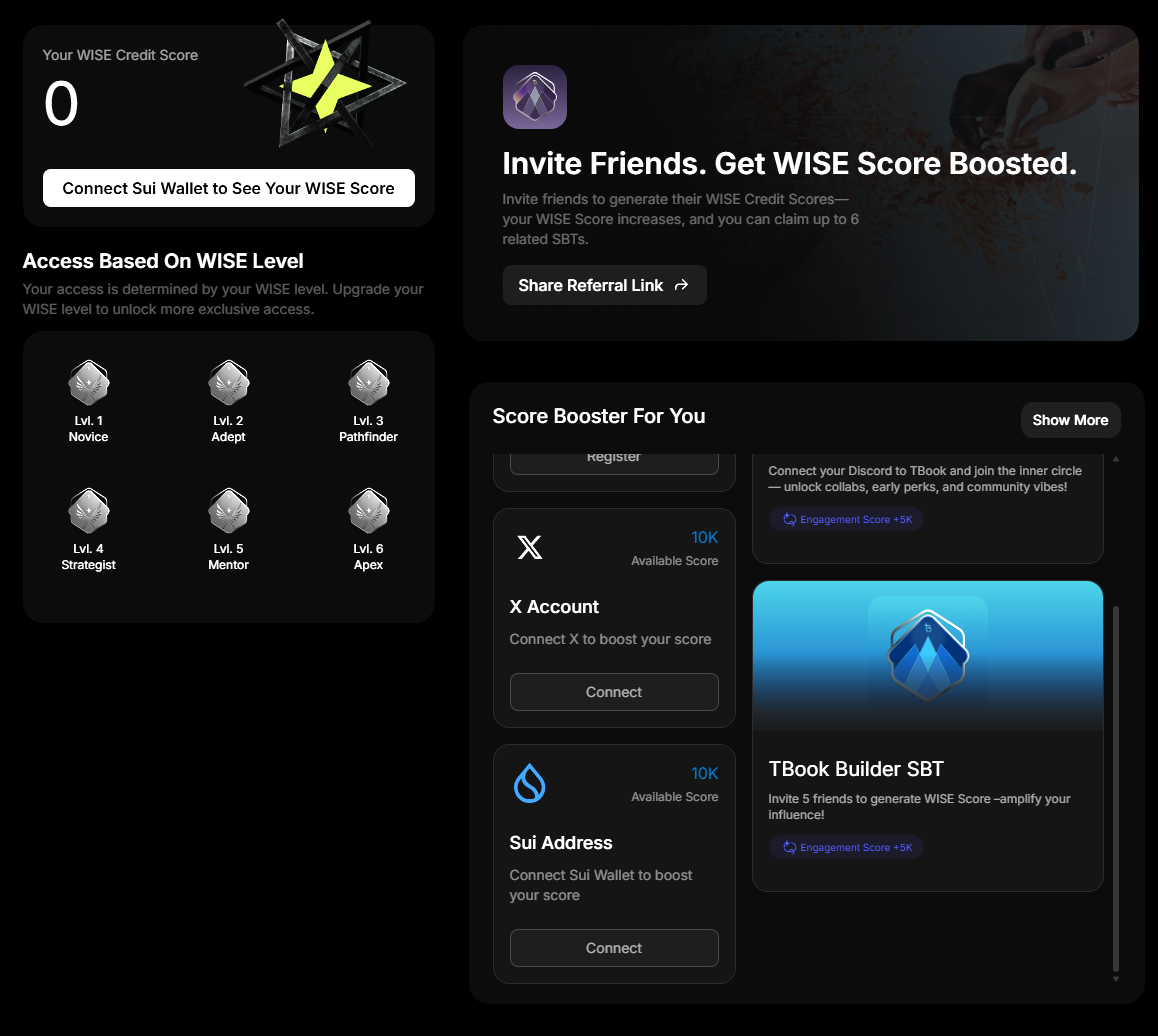Screen dimensions: 1158x1036
Task: Select the Lvl. 2 Adept badge
Action: click(228, 382)
